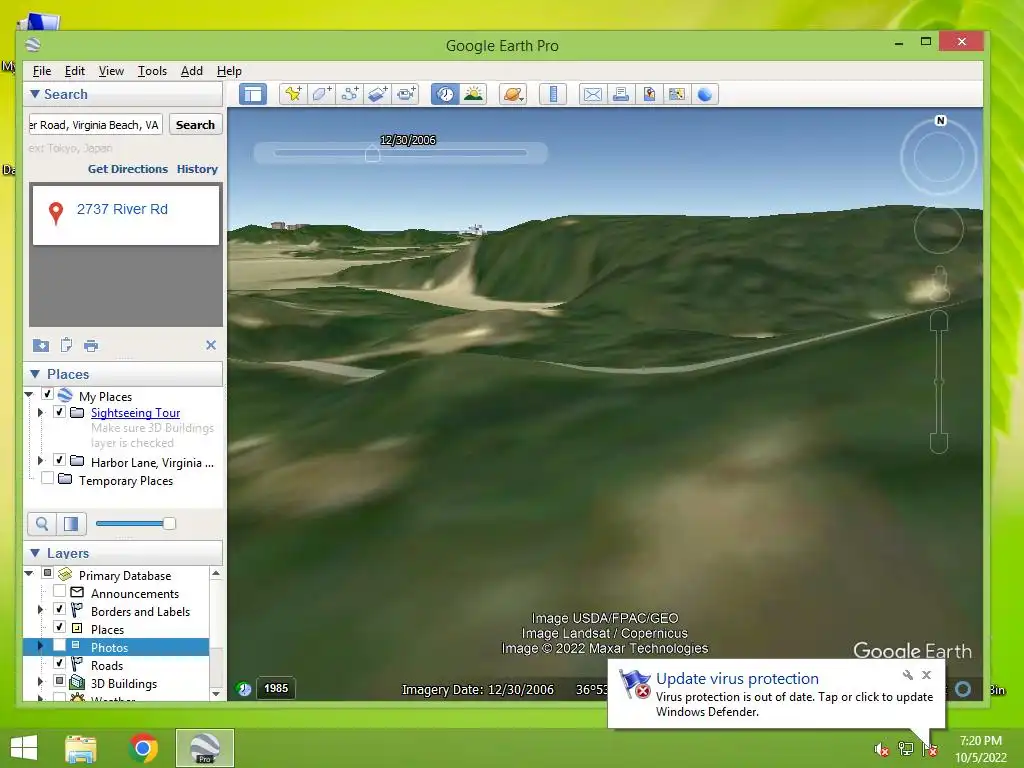
Task: Add a placemark with the pushpin icon
Action: 293,94
